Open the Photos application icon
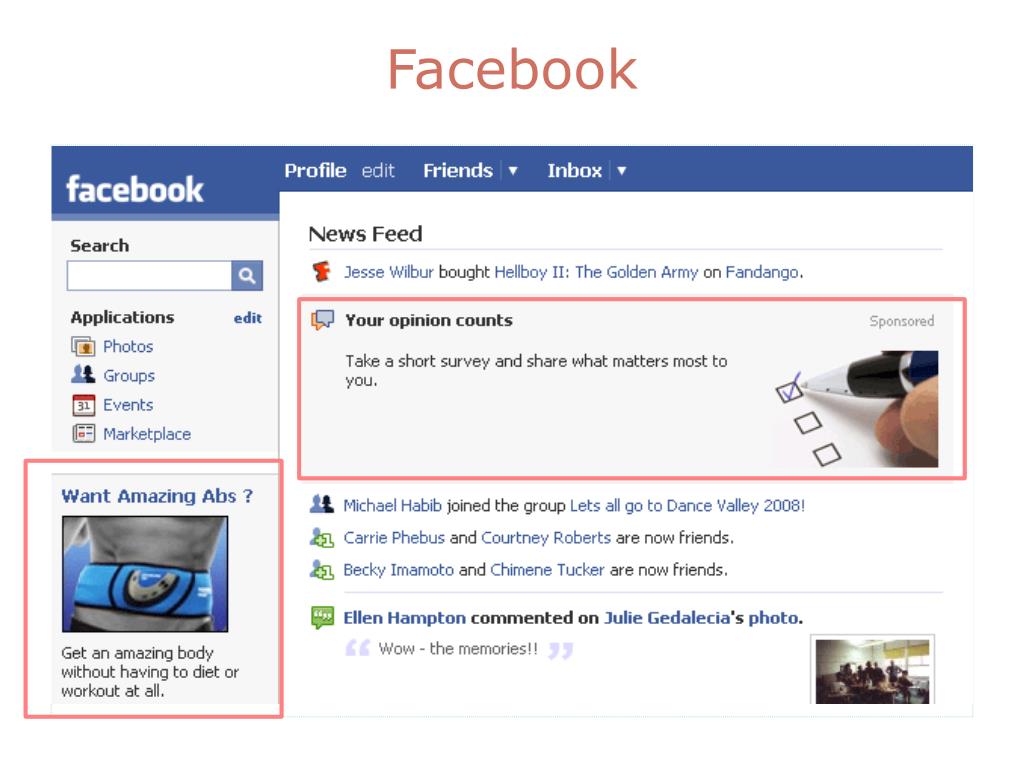Screen dimensions: 1024x768 pos(83,346)
